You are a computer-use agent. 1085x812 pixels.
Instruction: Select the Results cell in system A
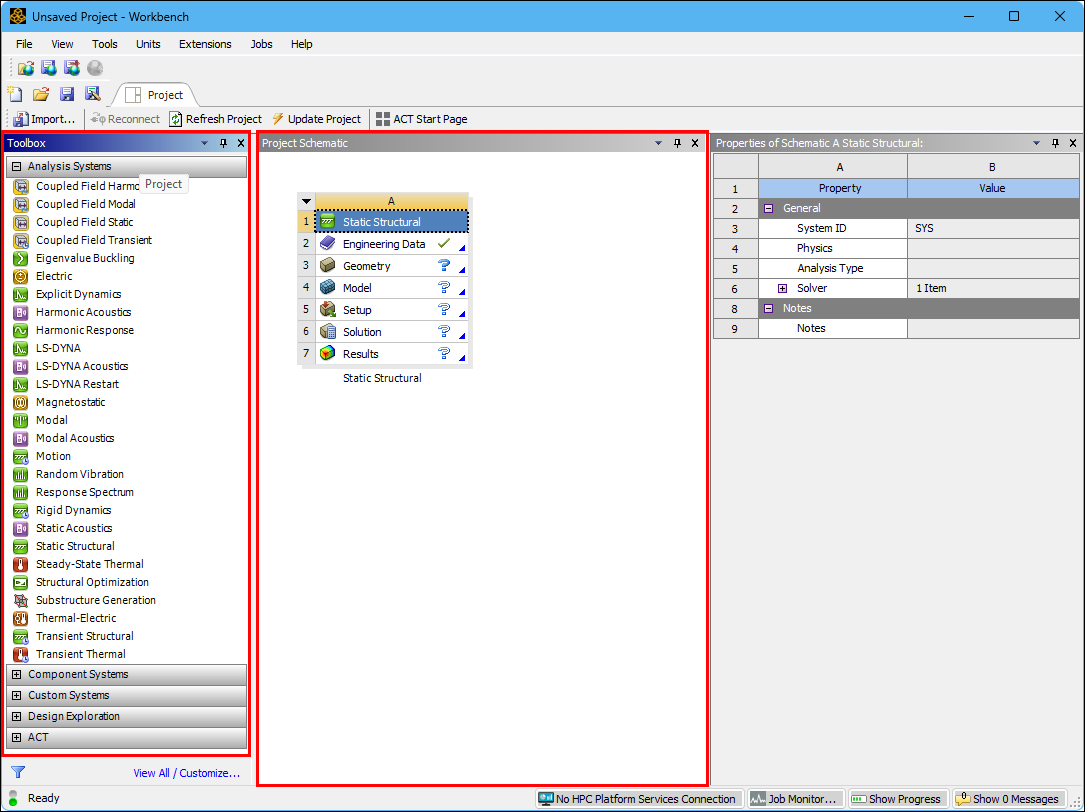(x=361, y=354)
